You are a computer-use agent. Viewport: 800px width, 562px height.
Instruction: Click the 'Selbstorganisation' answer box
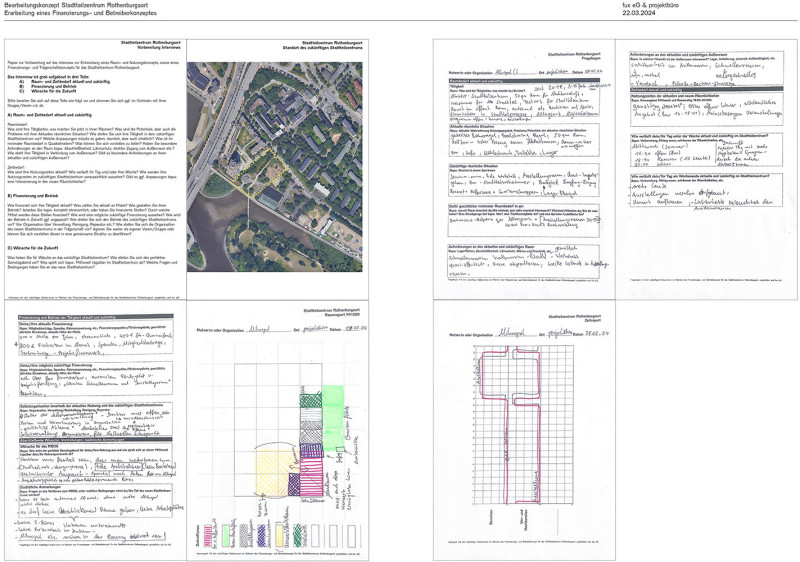95,419
